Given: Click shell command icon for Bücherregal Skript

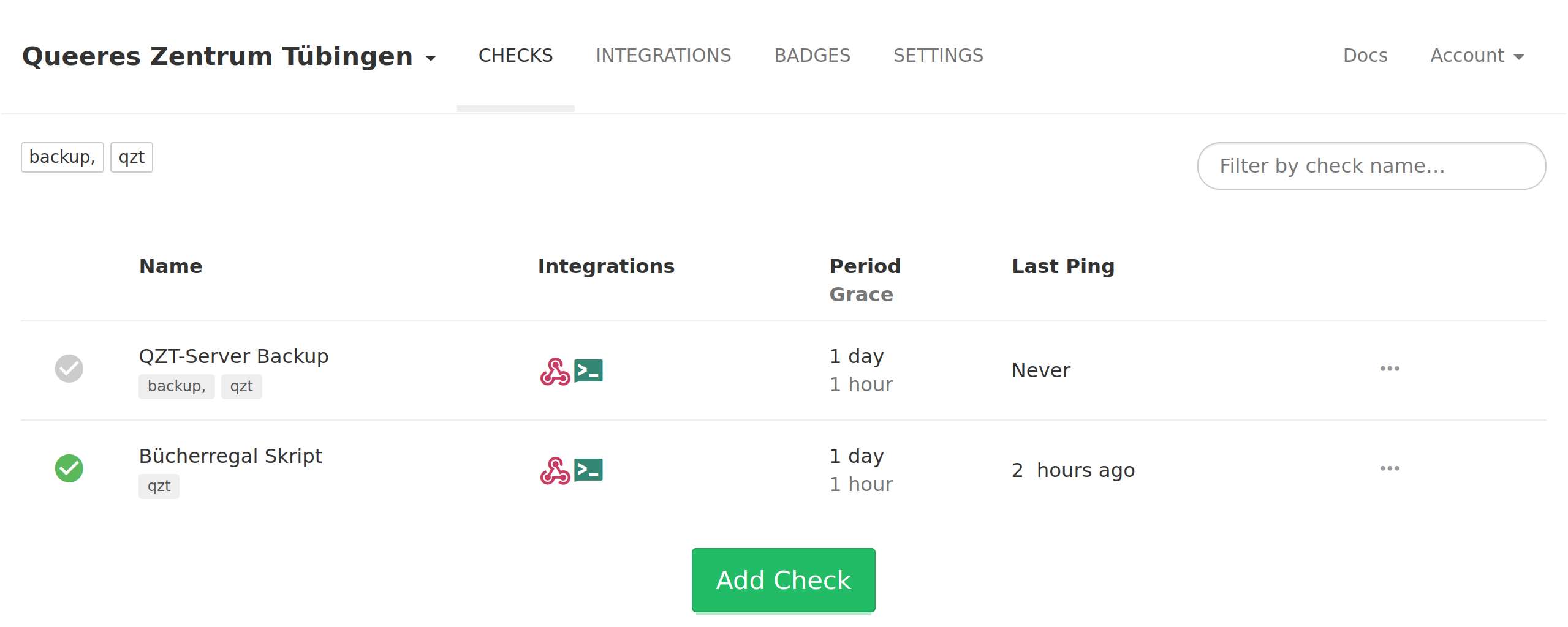Looking at the screenshot, I should 588,470.
